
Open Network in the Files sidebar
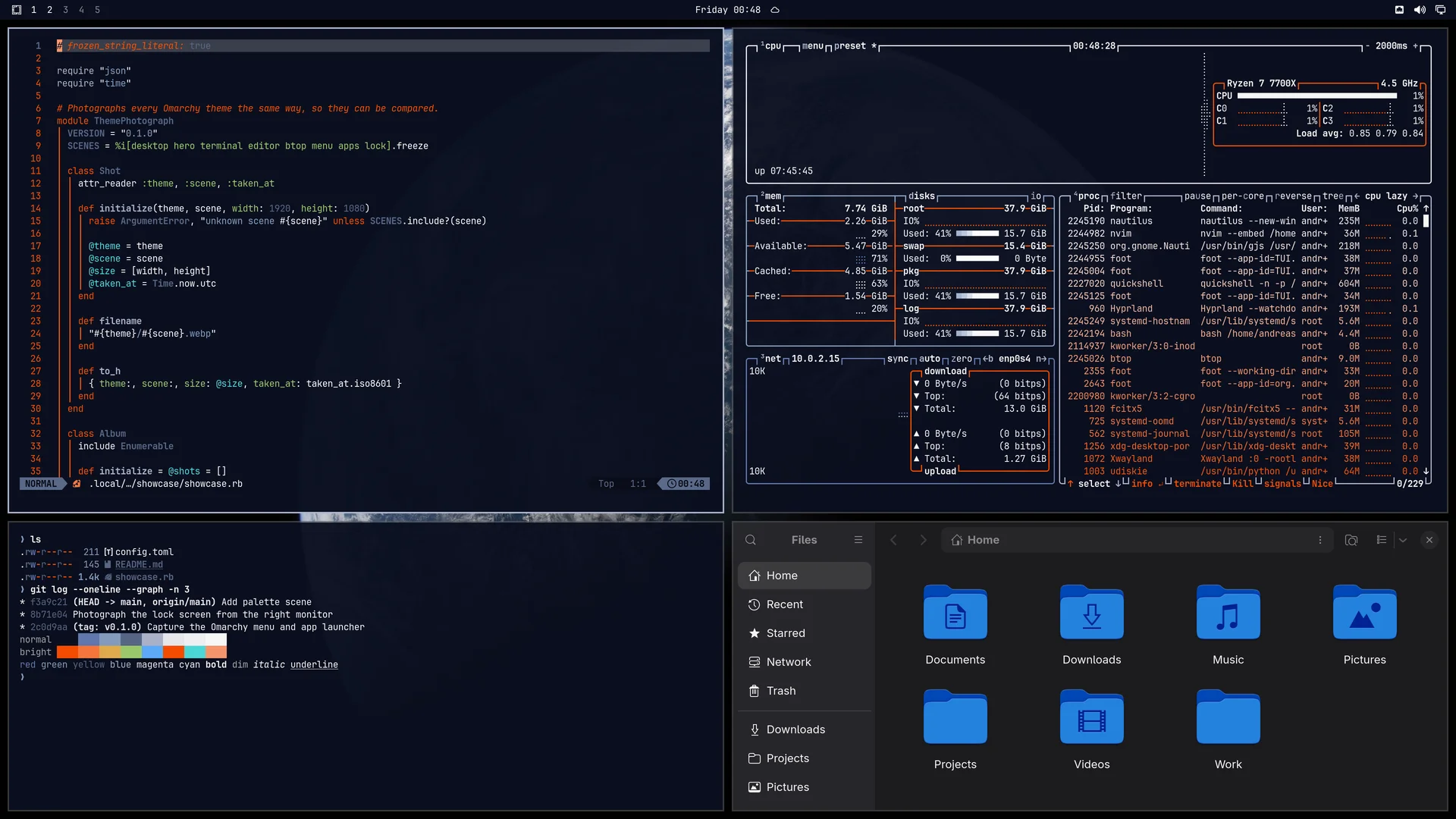click(805, 662)
